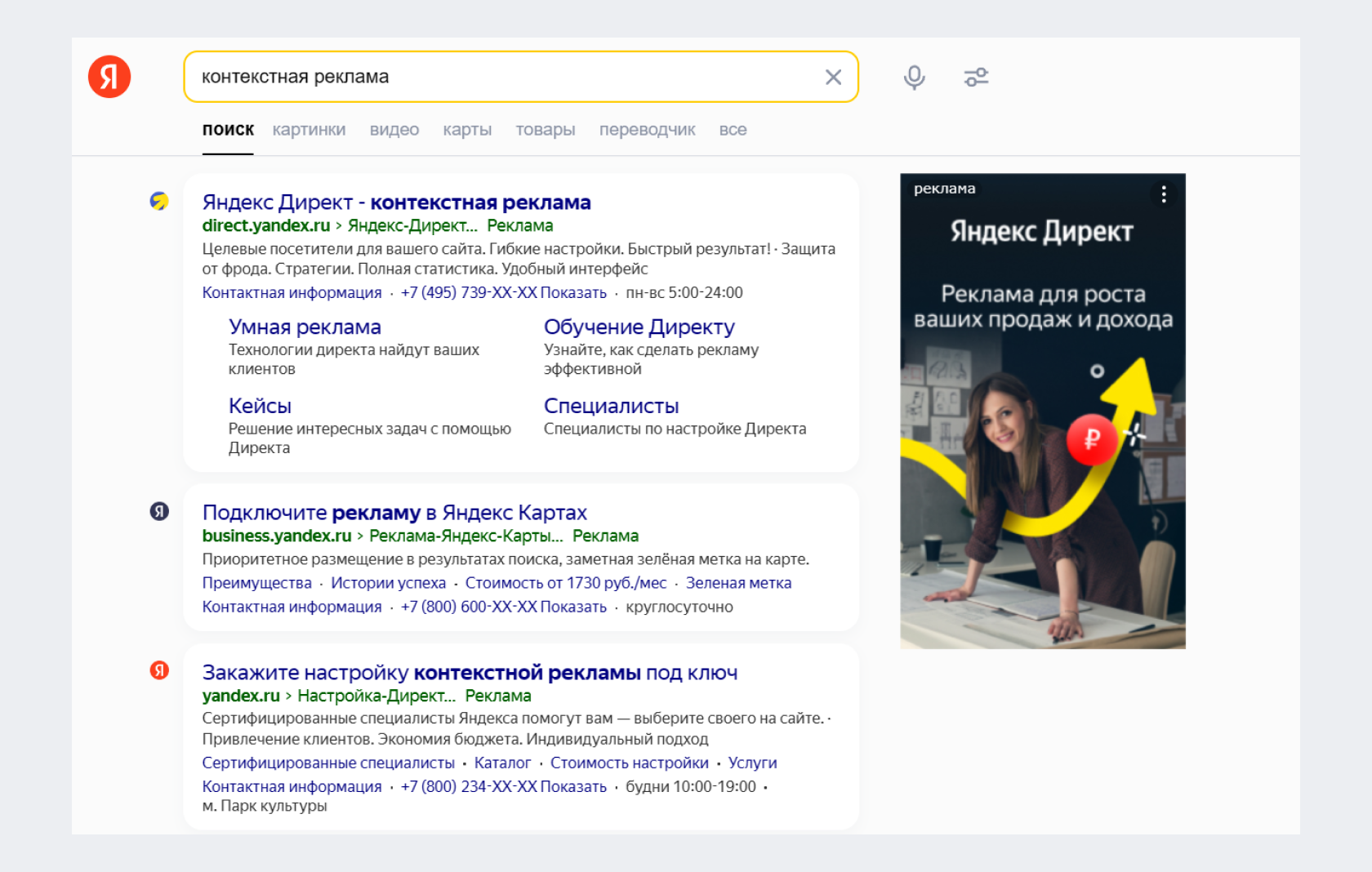Screen dimensions: 1372x872
Task: Open 'Контактная информация' in the Maps result
Action: point(292,607)
